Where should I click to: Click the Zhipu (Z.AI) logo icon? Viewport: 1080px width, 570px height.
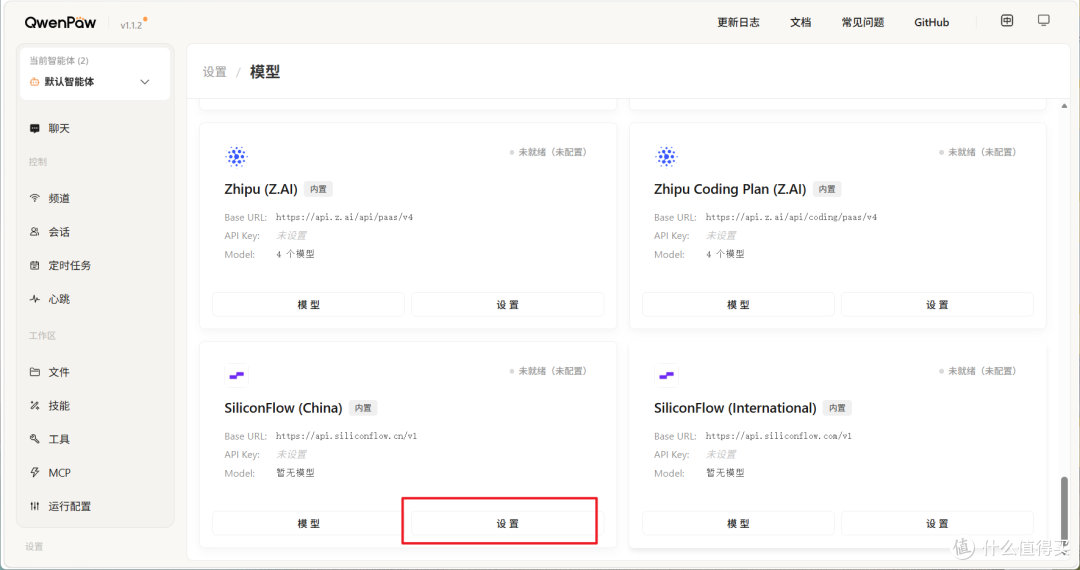[x=236, y=157]
